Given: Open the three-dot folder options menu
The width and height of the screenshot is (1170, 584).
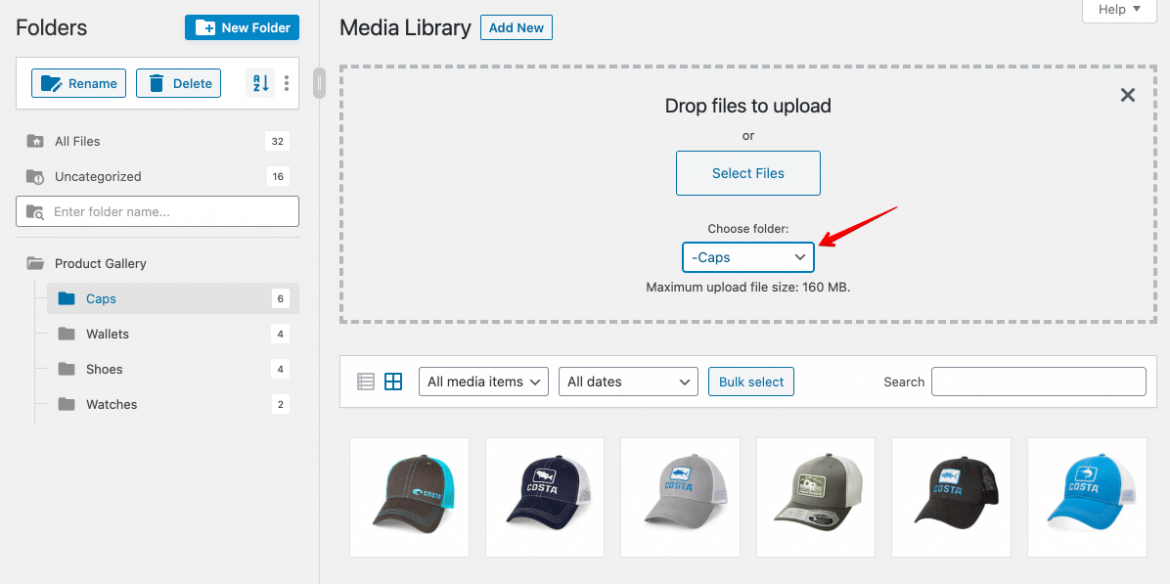Looking at the screenshot, I should click(x=287, y=83).
